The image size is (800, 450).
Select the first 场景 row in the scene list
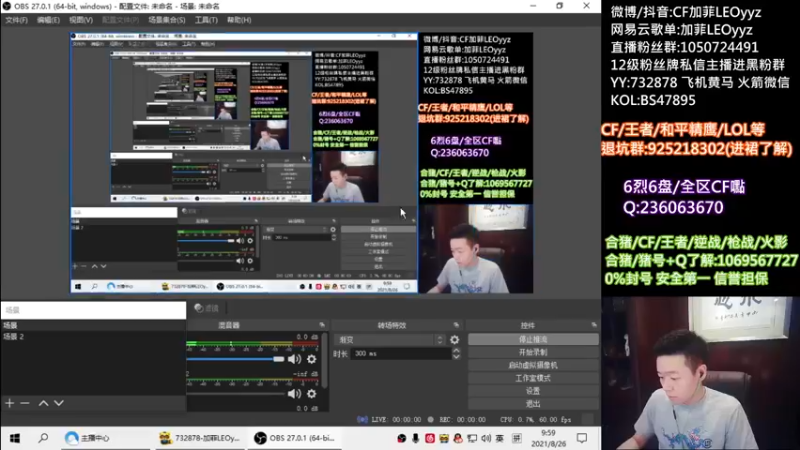[x=93, y=325]
